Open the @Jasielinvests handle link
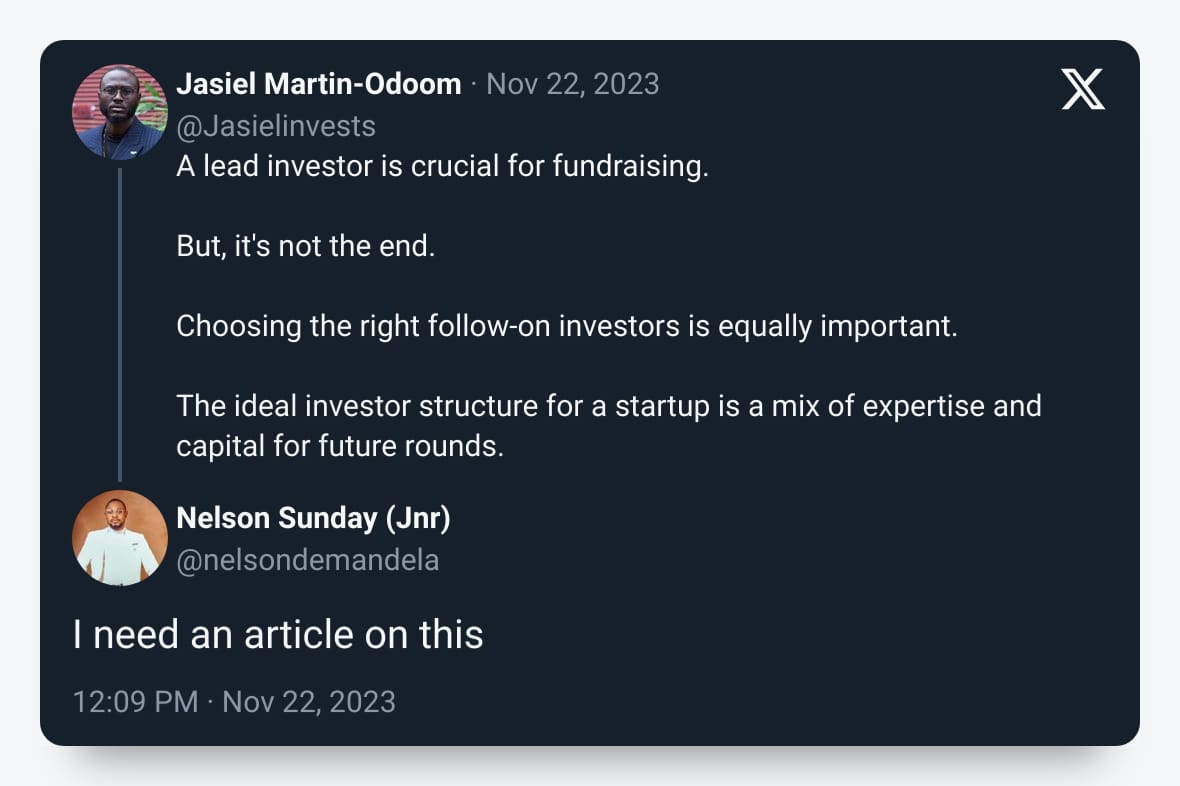This screenshot has height=786, width=1180. pos(276,126)
